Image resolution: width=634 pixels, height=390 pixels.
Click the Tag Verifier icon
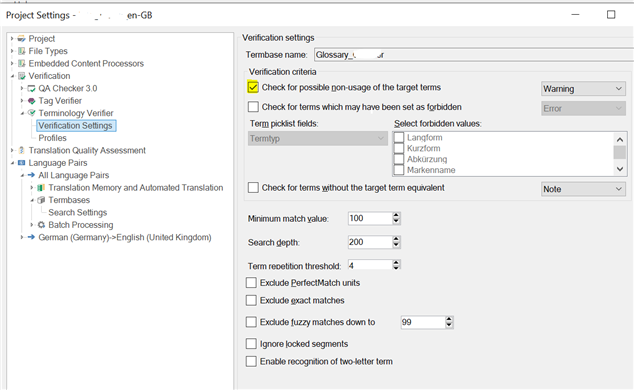32,101
